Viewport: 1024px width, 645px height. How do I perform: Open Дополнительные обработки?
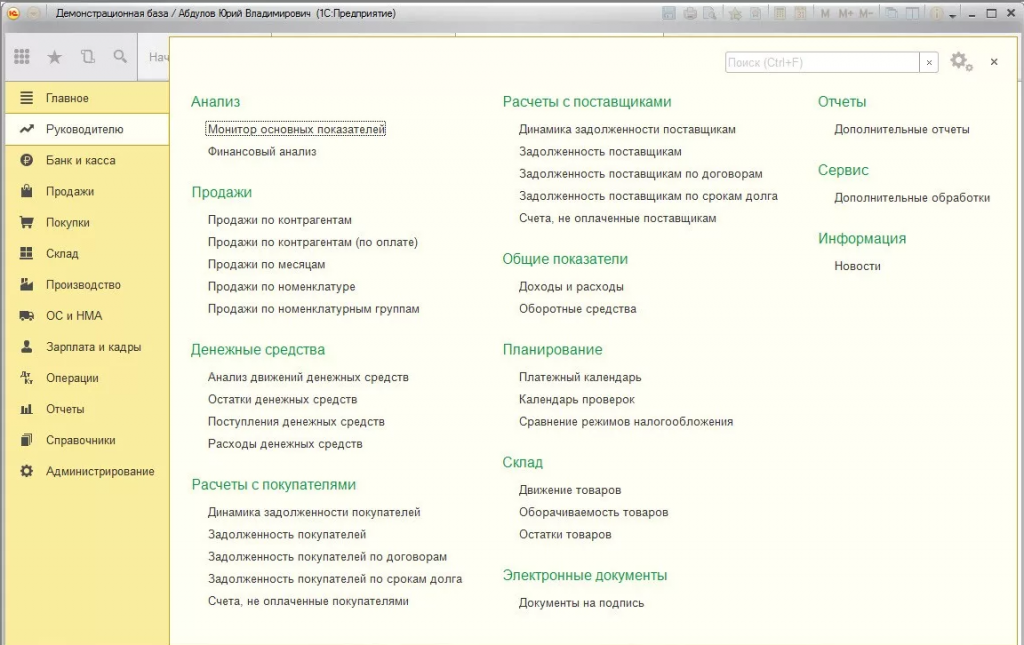(912, 198)
